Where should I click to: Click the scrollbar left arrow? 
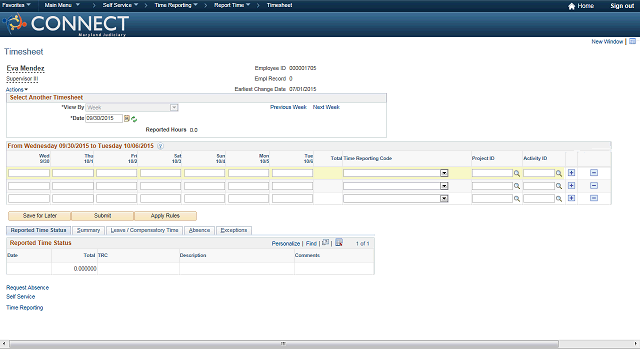pyautogui.click(x=4, y=344)
